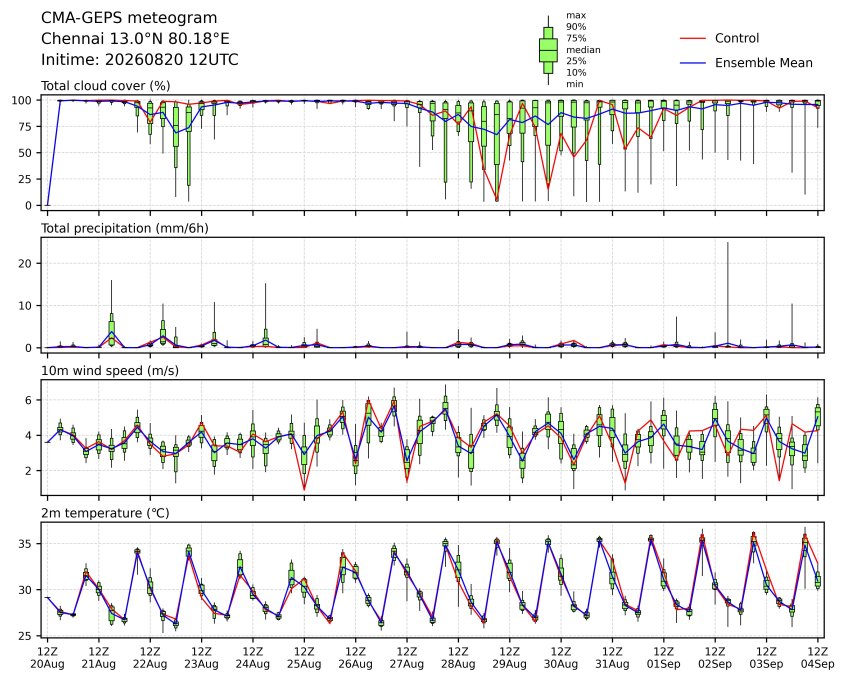The height and width of the screenshot is (681, 846).
Task: Click the 12Z 04Sep axis tick label
Action: 818,658
